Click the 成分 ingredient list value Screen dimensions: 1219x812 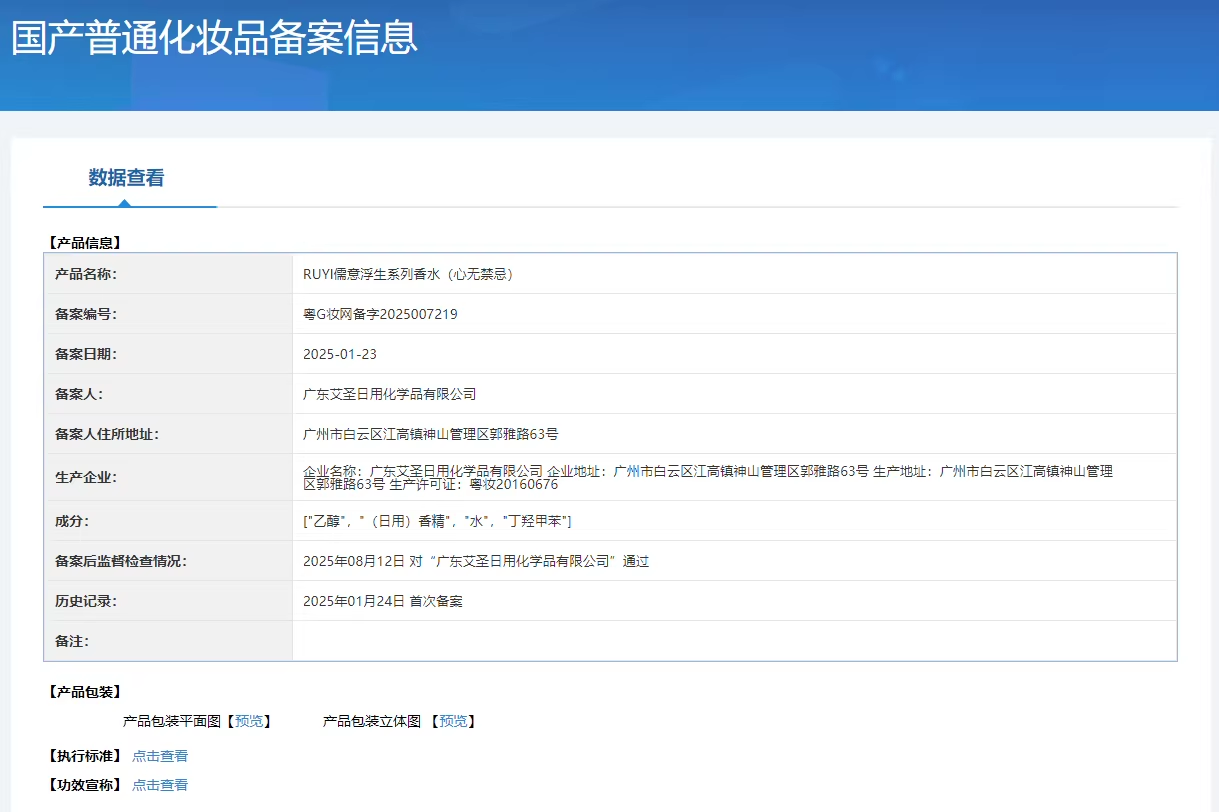[437, 521]
